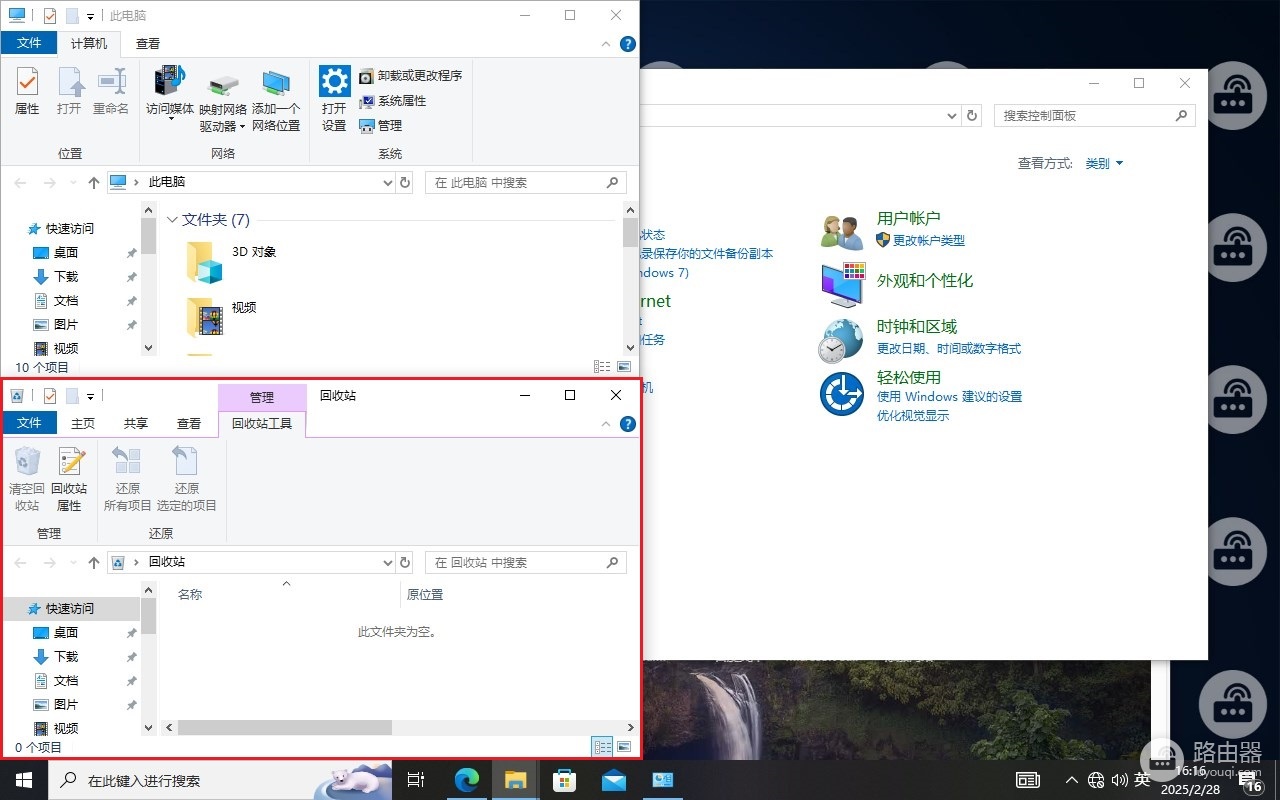
Task: Click Clock and Region icon
Action: click(x=841, y=340)
